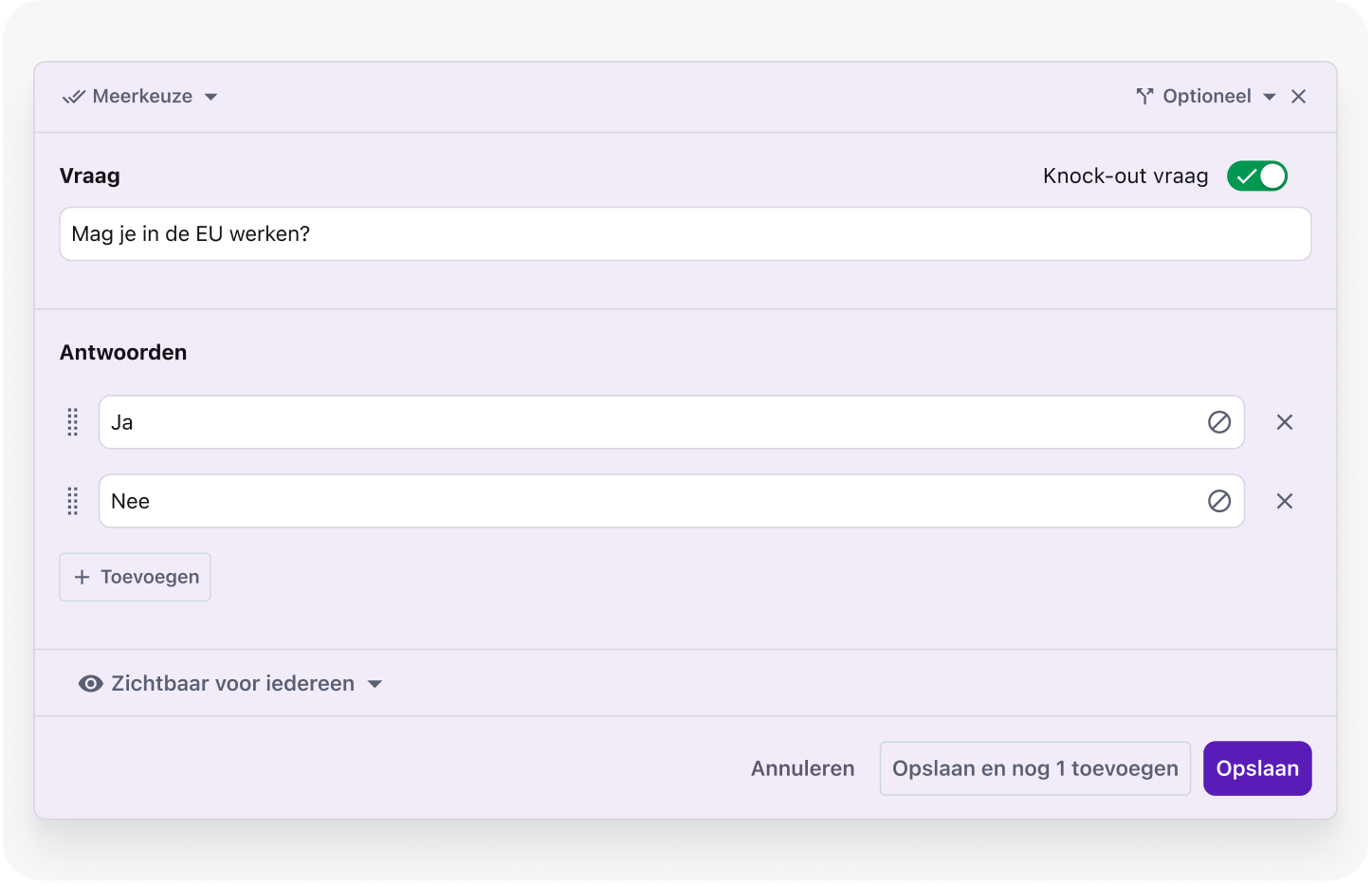
Task: Click the knock-out icon in the Nee answer
Action: (x=1218, y=501)
